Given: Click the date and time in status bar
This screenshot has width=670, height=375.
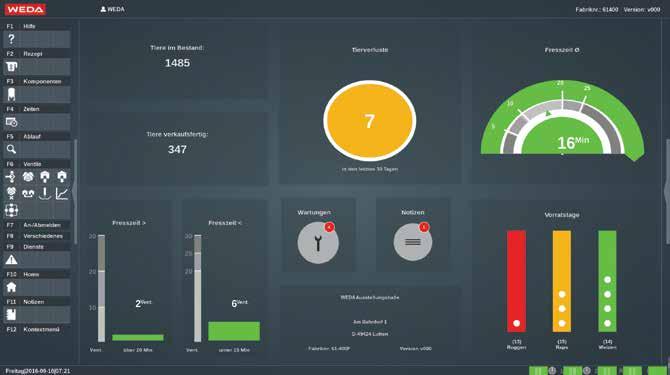Looking at the screenshot, I should tap(38, 371).
